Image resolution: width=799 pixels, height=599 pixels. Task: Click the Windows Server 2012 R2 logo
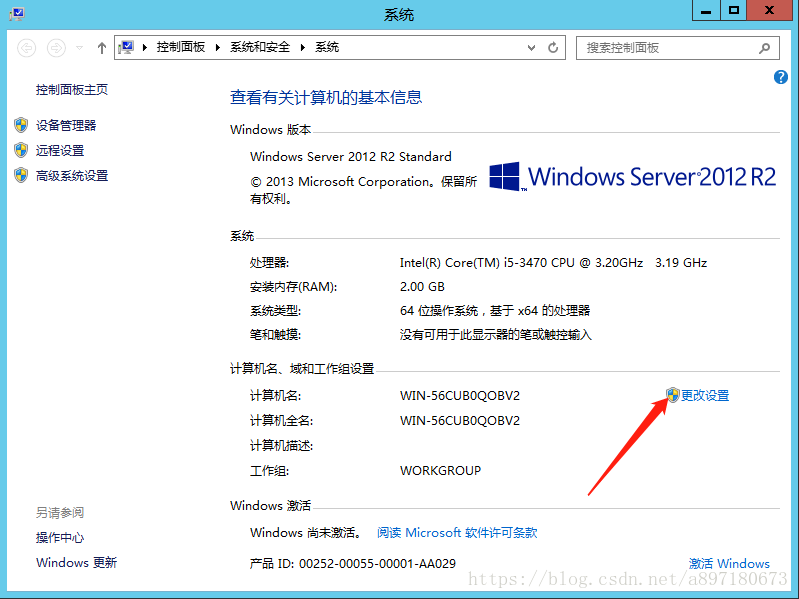(632, 177)
